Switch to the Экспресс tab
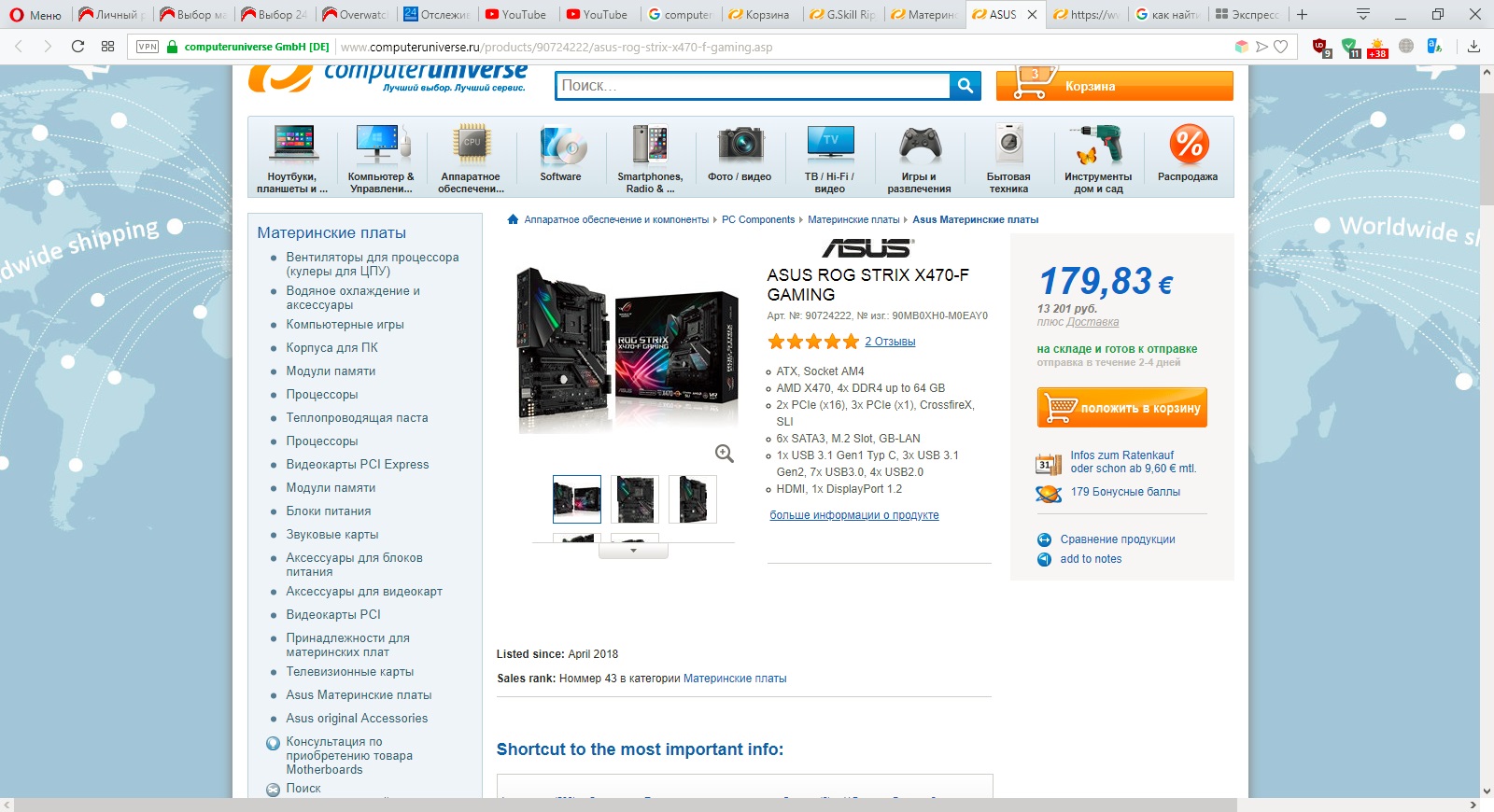The image size is (1494, 812). pos(1247,14)
